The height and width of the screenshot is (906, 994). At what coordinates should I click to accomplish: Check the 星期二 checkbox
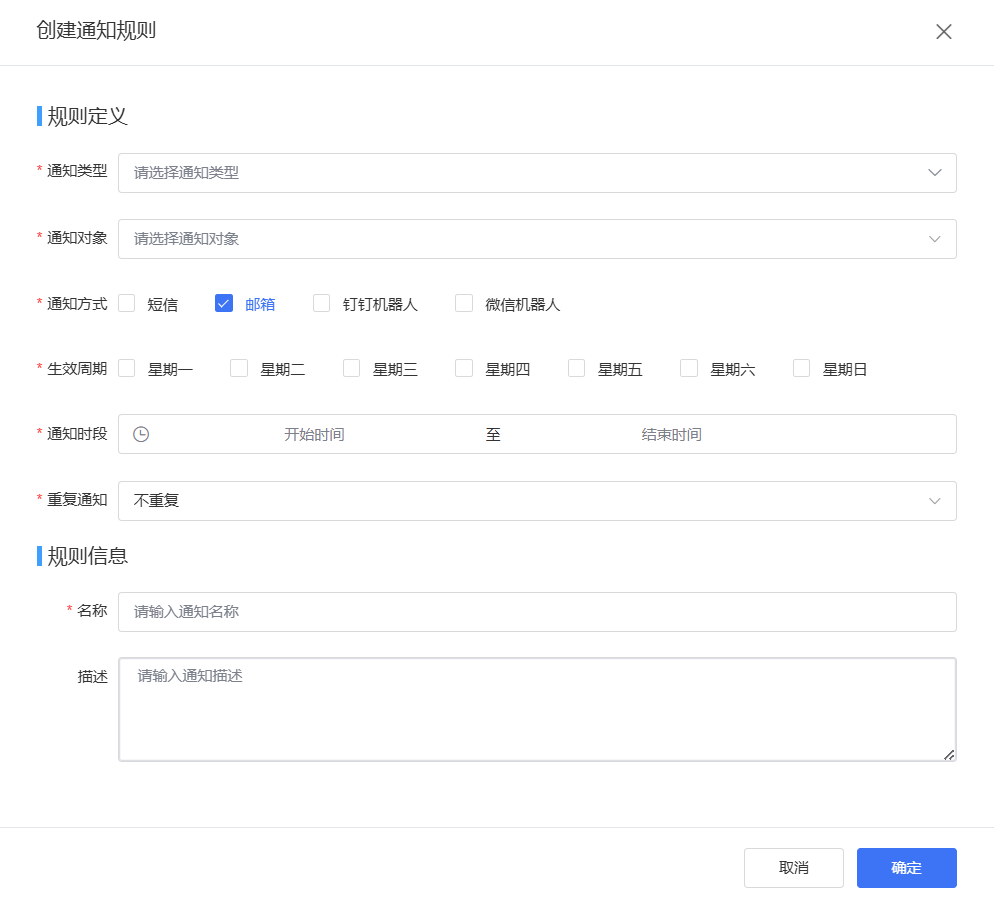click(239, 368)
